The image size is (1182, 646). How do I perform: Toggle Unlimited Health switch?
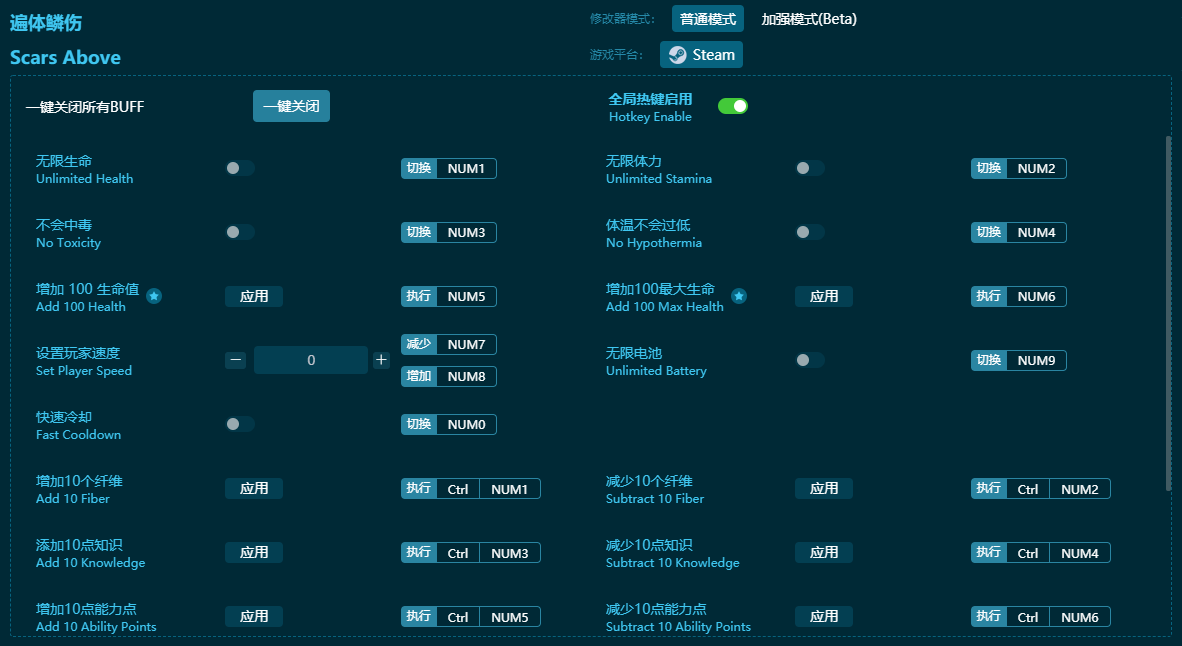pos(240,168)
